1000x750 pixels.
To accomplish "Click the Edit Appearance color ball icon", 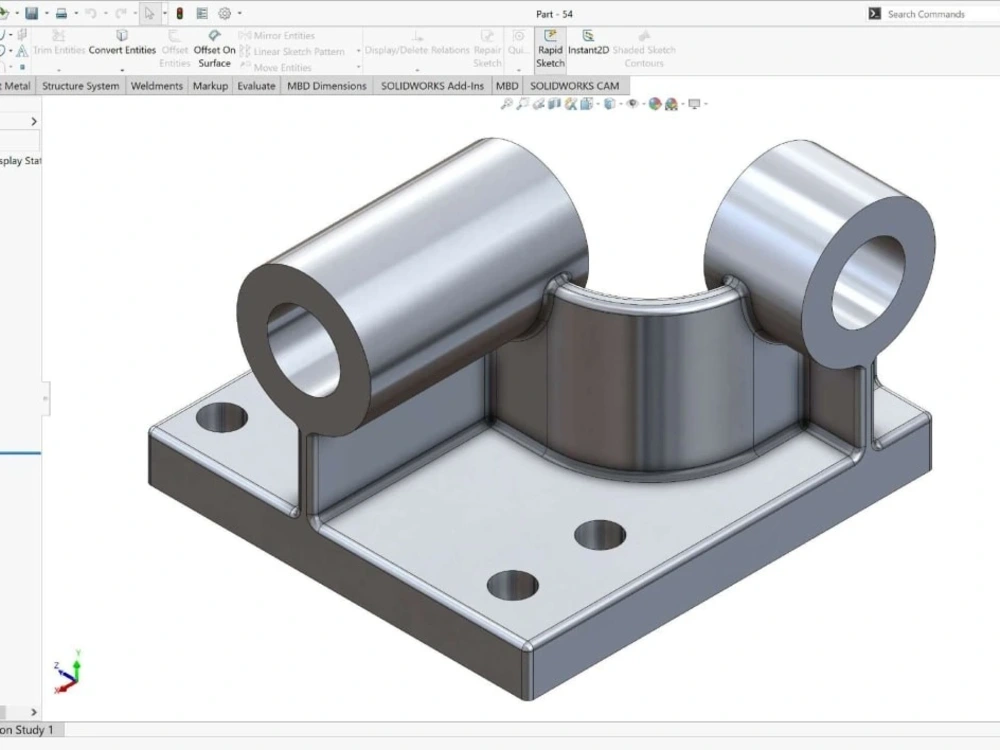I will [654, 103].
